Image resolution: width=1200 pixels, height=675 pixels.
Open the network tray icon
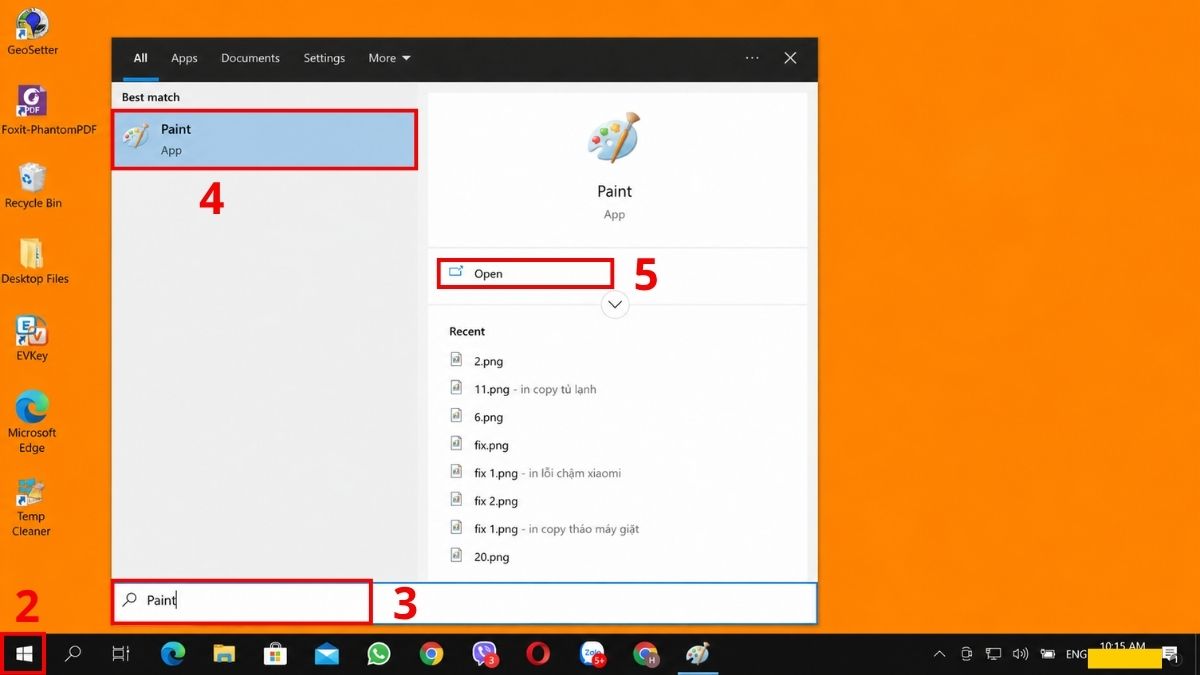(x=993, y=654)
